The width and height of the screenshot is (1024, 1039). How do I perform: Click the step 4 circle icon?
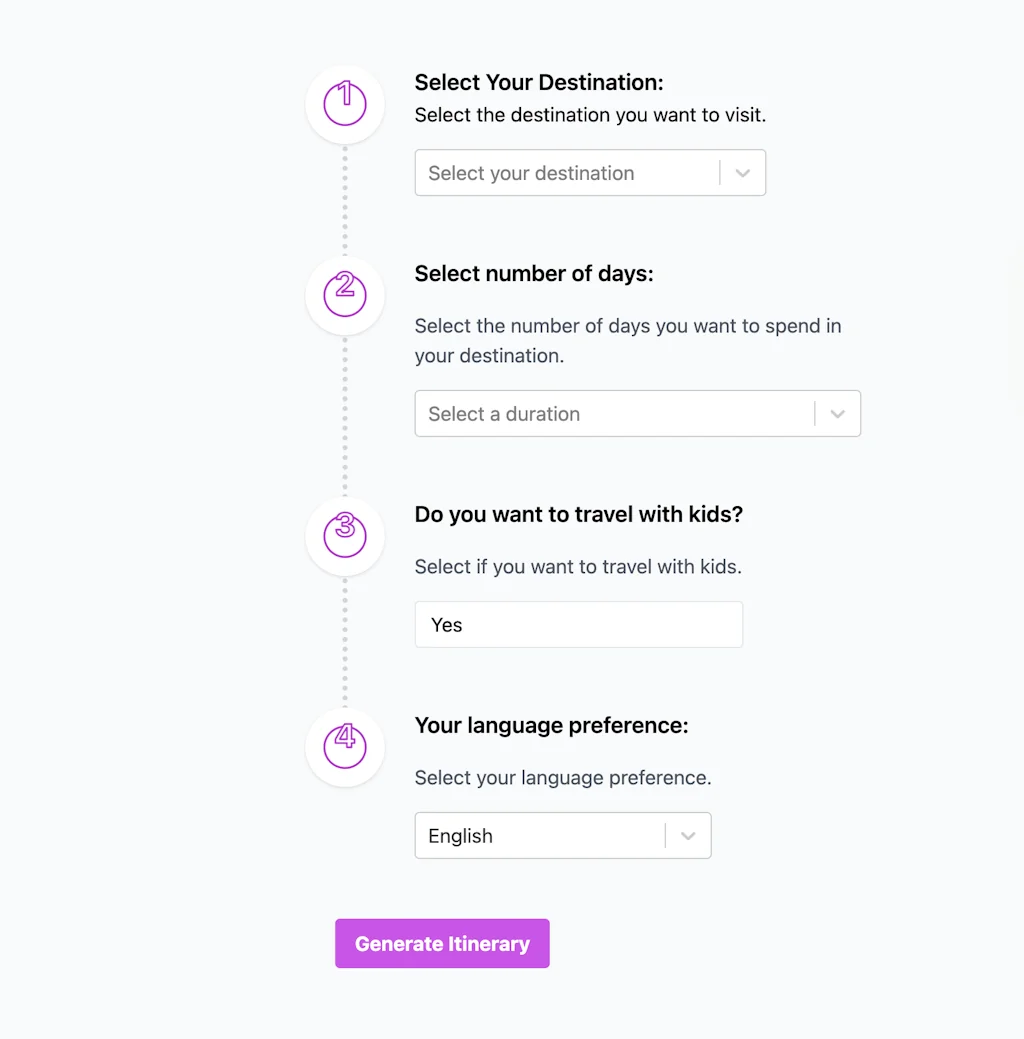point(345,747)
